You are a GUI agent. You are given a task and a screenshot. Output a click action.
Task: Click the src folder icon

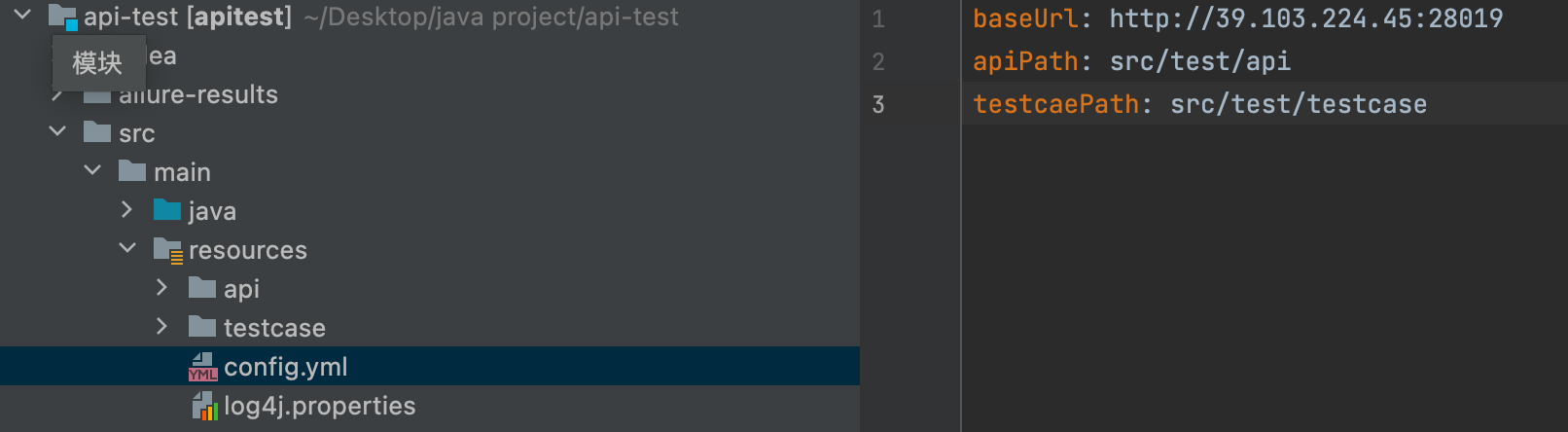[x=97, y=132]
